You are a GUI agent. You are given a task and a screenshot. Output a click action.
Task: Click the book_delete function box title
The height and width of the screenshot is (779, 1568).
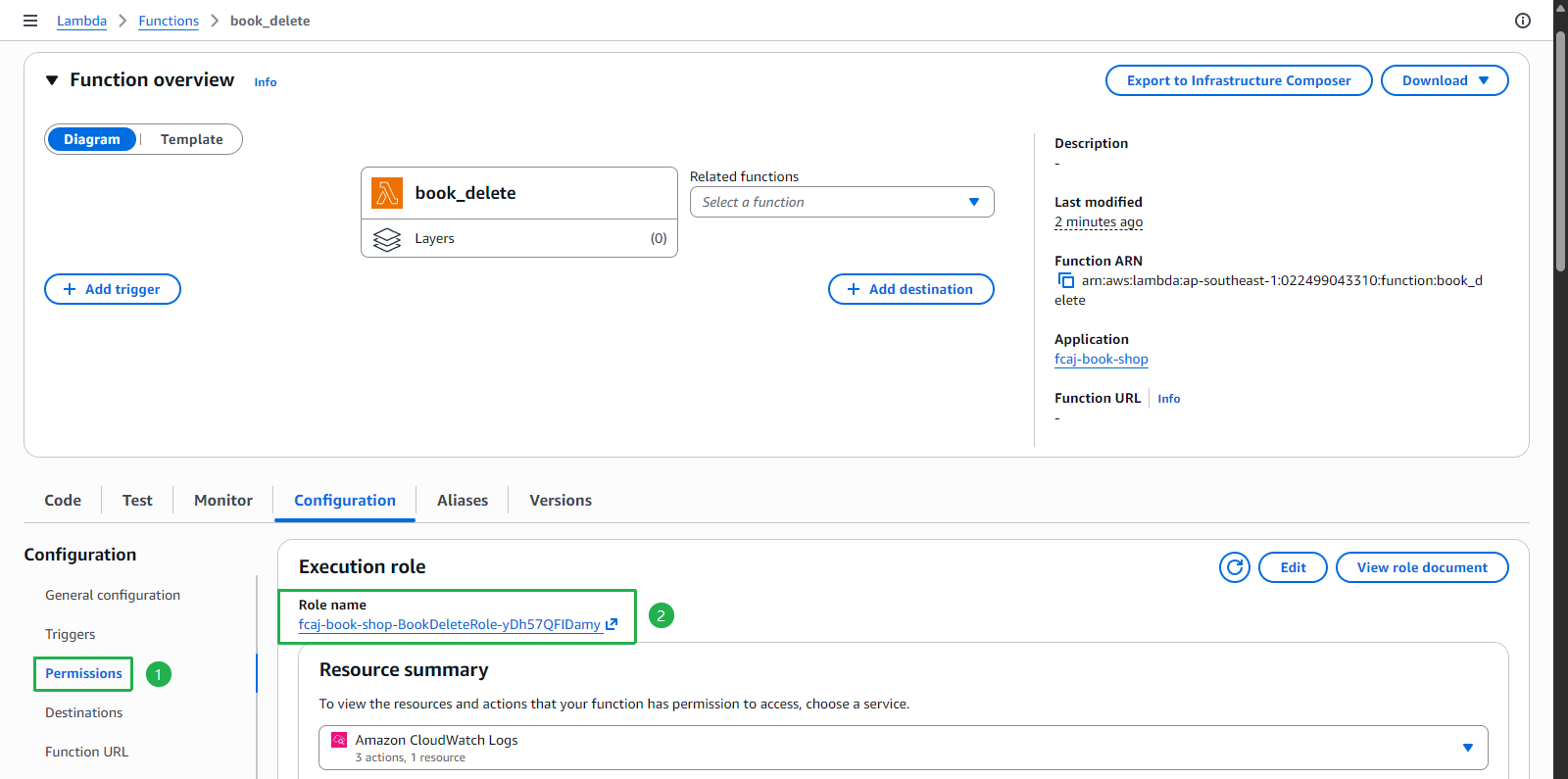(x=465, y=193)
